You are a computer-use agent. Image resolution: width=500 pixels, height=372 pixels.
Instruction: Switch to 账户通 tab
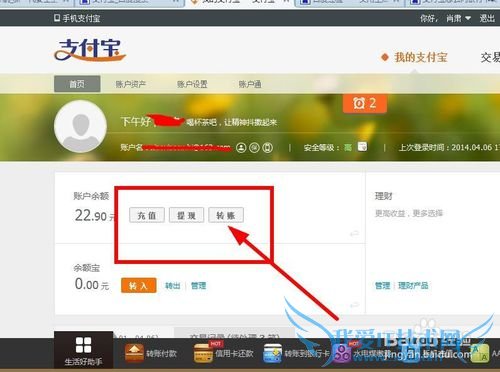pyautogui.click(x=250, y=84)
